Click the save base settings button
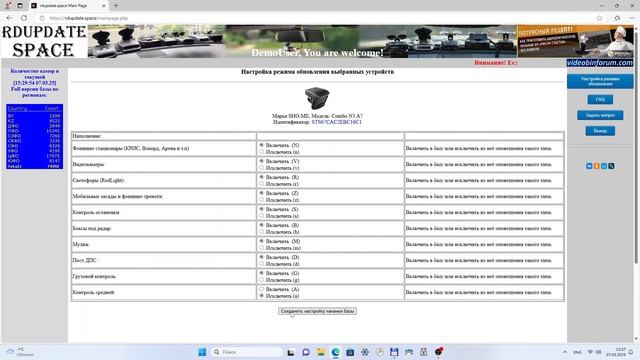Screen dimensions: 640x360 coord(317,311)
